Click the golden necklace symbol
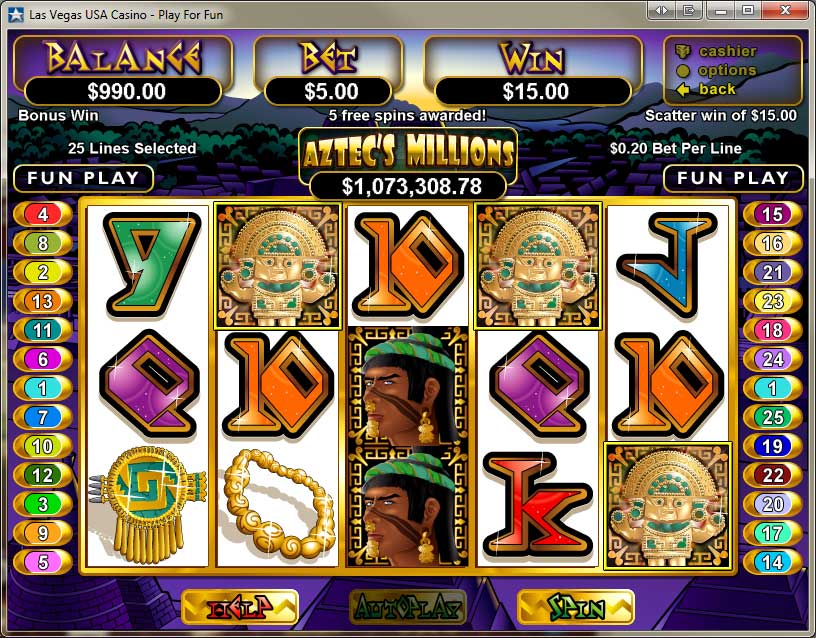Viewport: 816px width, 638px height. click(277, 504)
